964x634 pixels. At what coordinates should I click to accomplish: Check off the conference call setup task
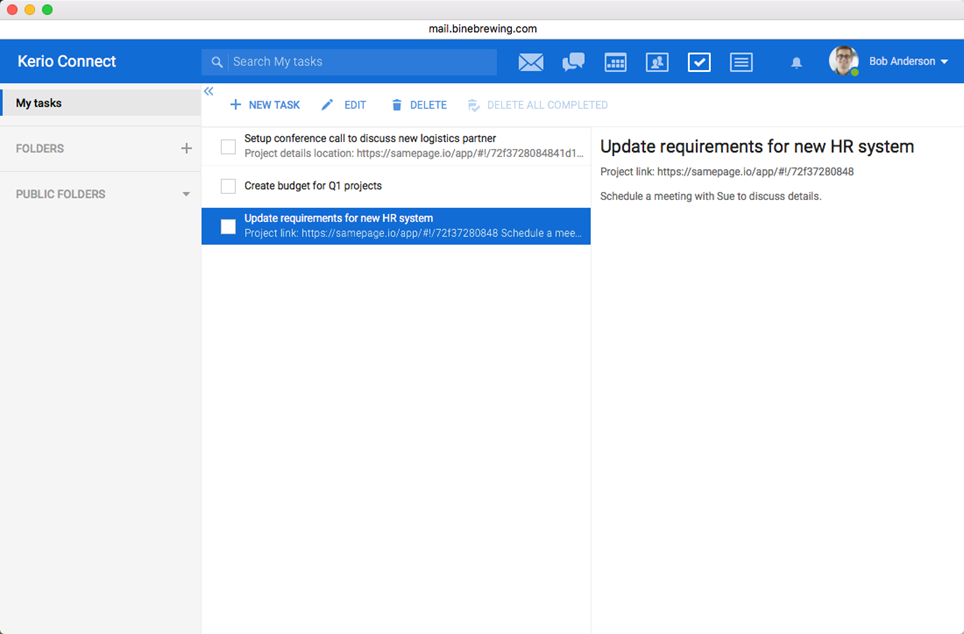[228, 147]
